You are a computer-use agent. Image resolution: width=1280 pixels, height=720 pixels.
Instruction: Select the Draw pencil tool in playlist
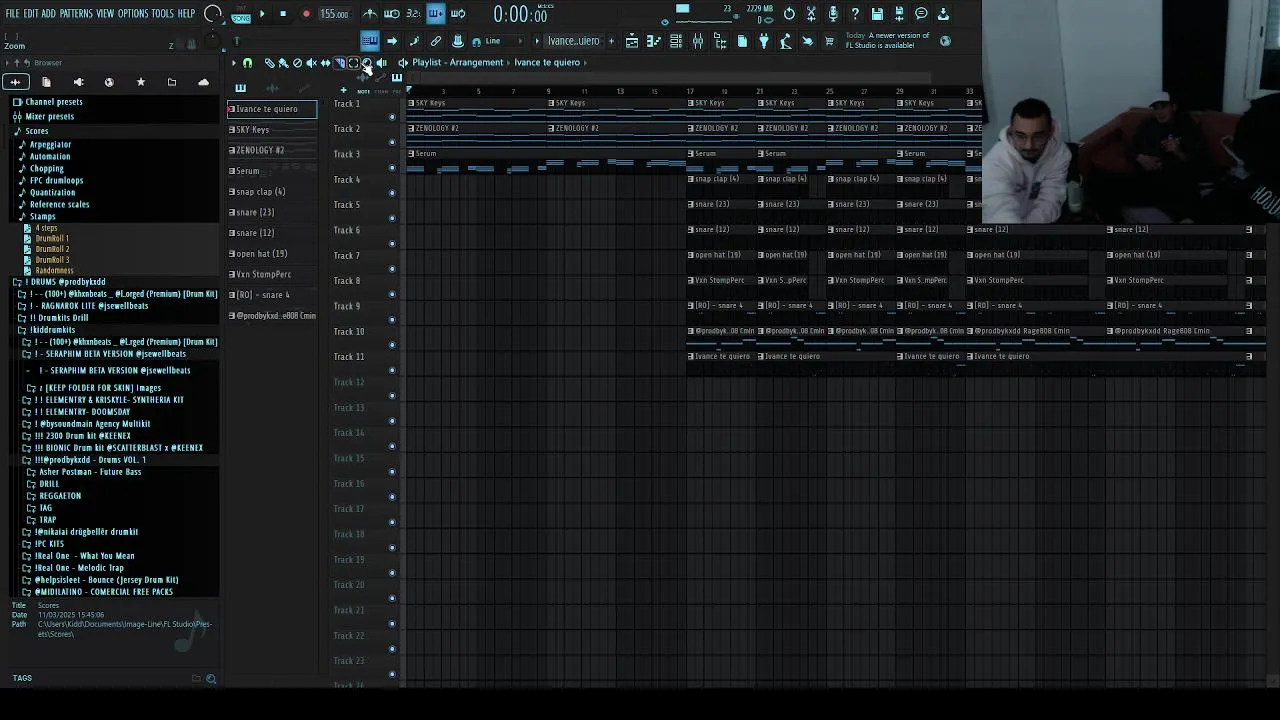269,63
